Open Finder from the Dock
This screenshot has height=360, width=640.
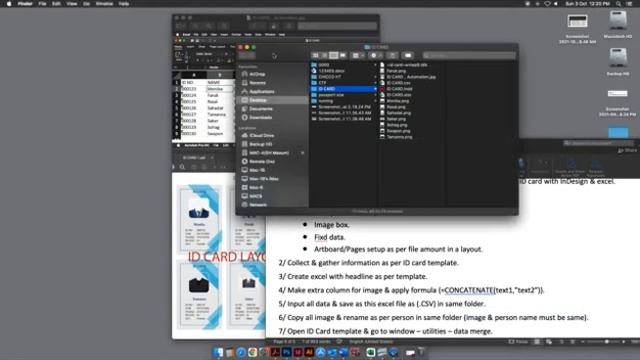pyautogui.click(x=218, y=352)
